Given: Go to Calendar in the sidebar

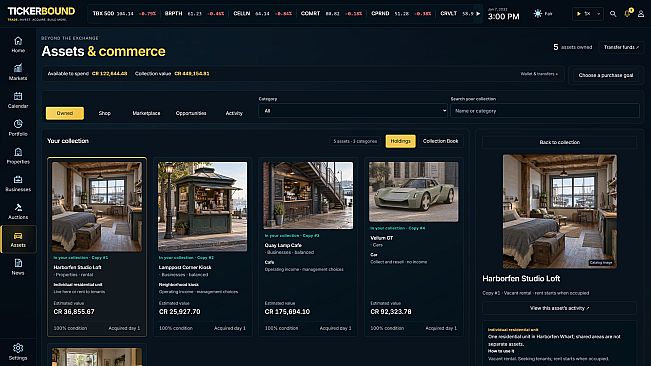Looking at the screenshot, I should click(18, 100).
